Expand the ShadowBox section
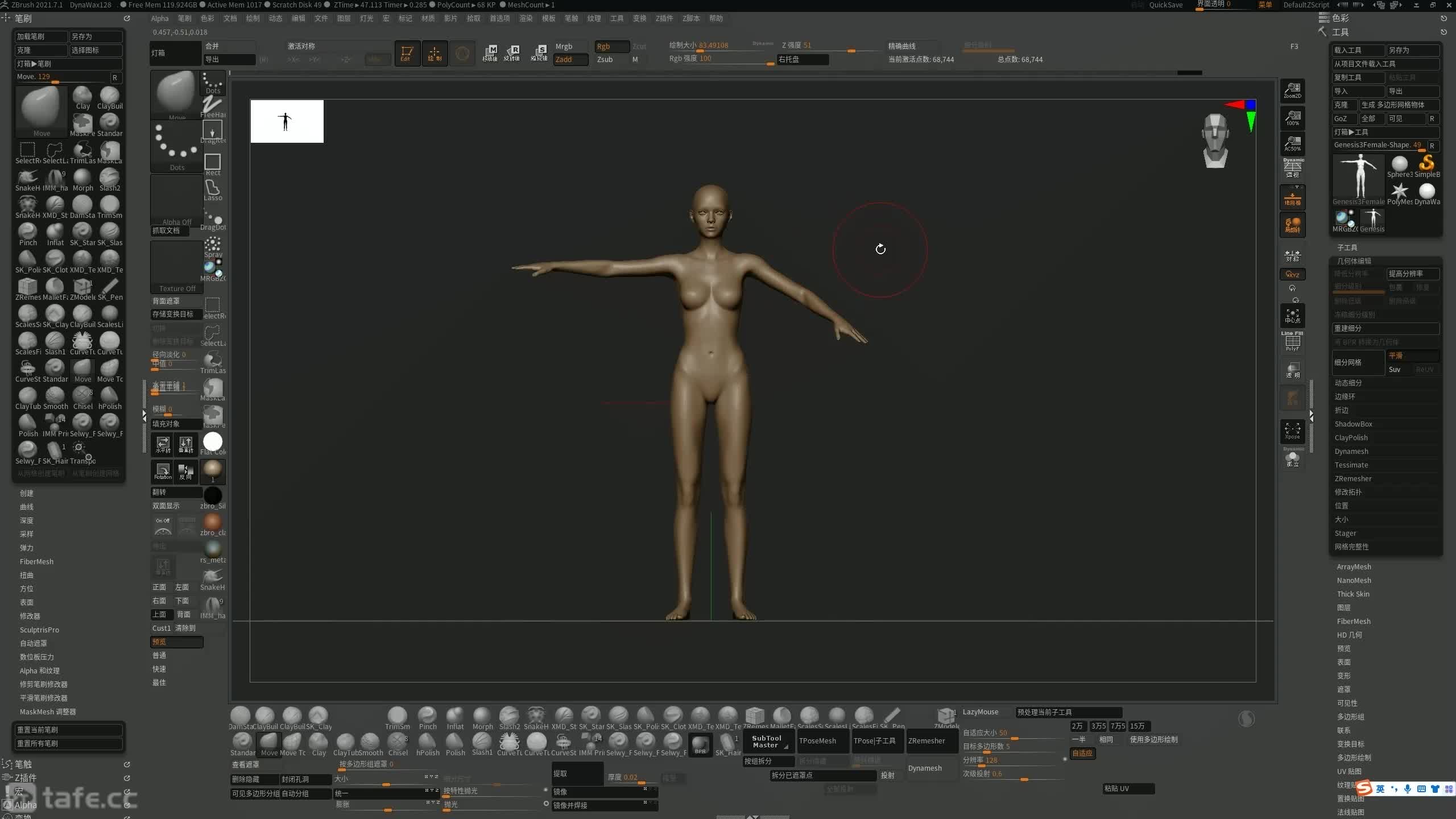Screen dimensions: 1456x819 pyautogui.click(x=1353, y=424)
